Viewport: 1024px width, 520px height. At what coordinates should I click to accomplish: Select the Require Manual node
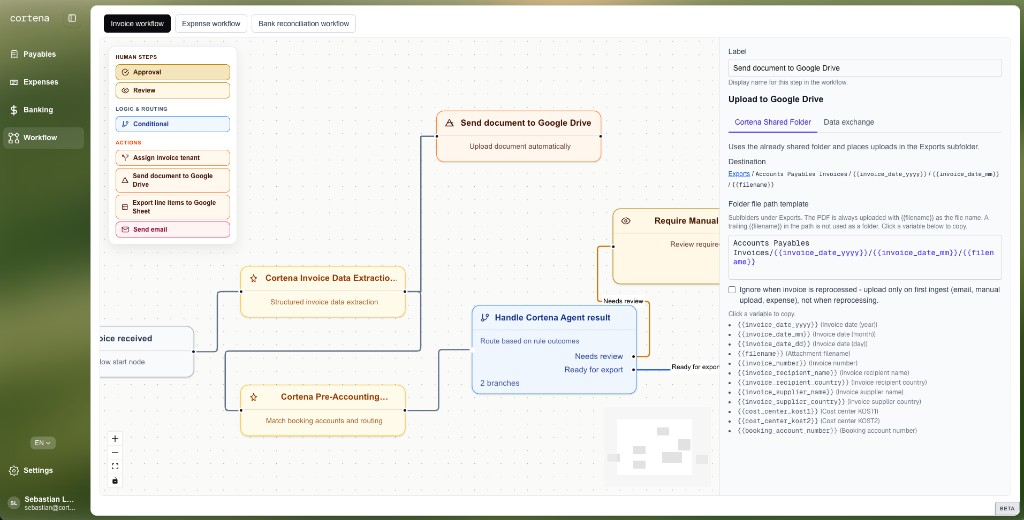[665, 246]
